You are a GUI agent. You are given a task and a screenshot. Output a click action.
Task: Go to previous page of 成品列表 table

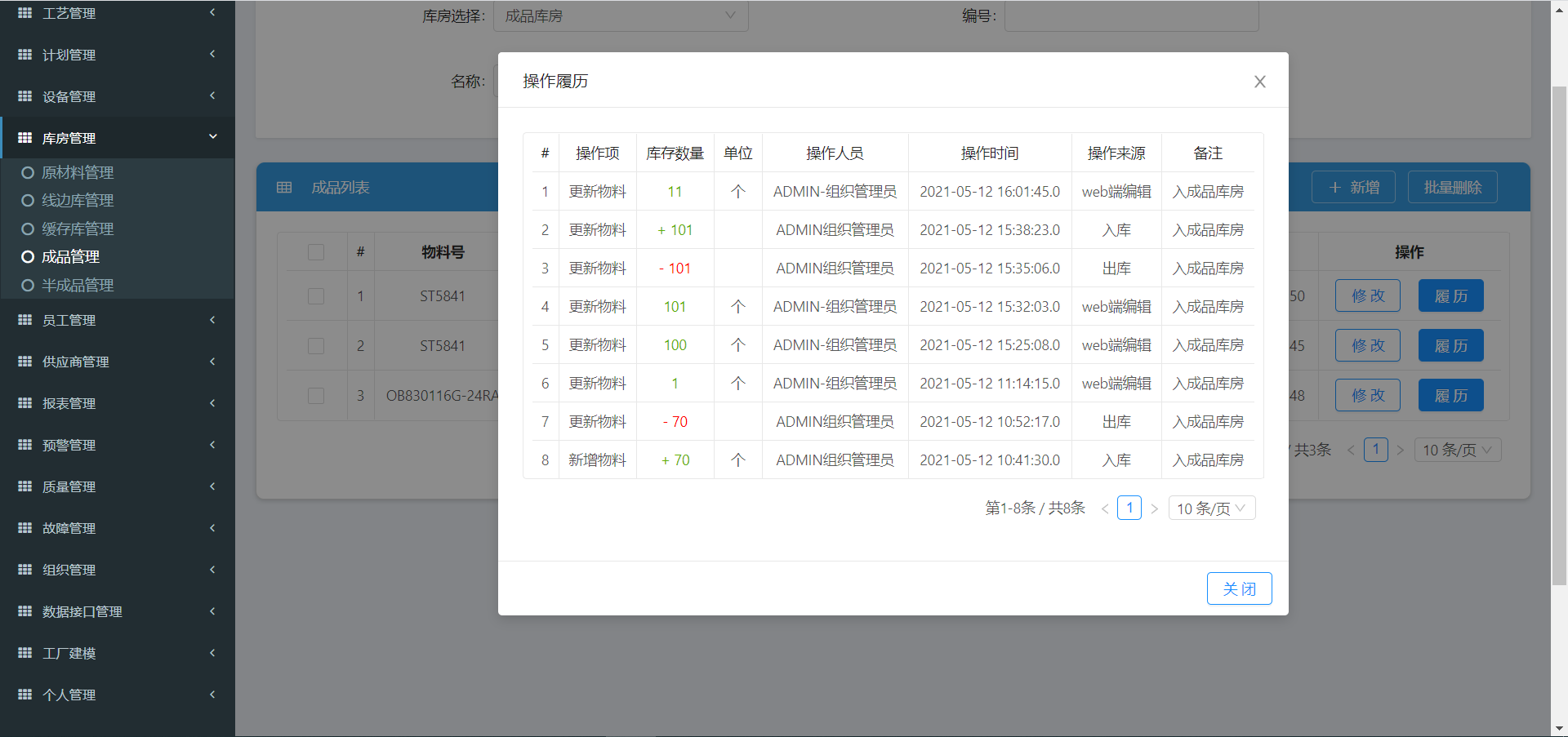tap(1351, 450)
